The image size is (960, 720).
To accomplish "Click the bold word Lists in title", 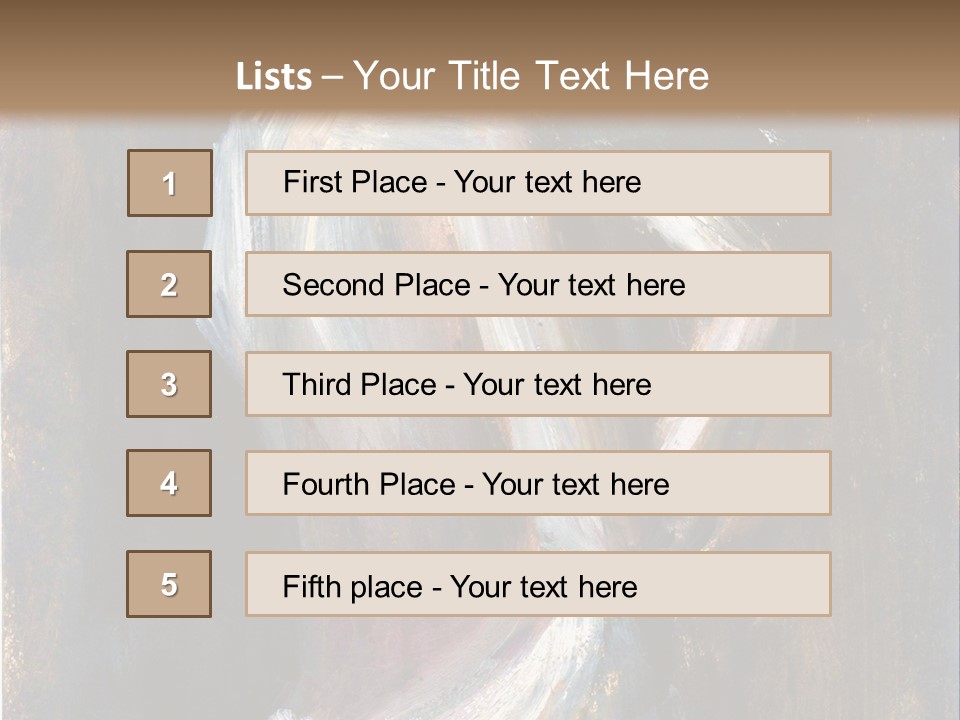I will pos(273,77).
